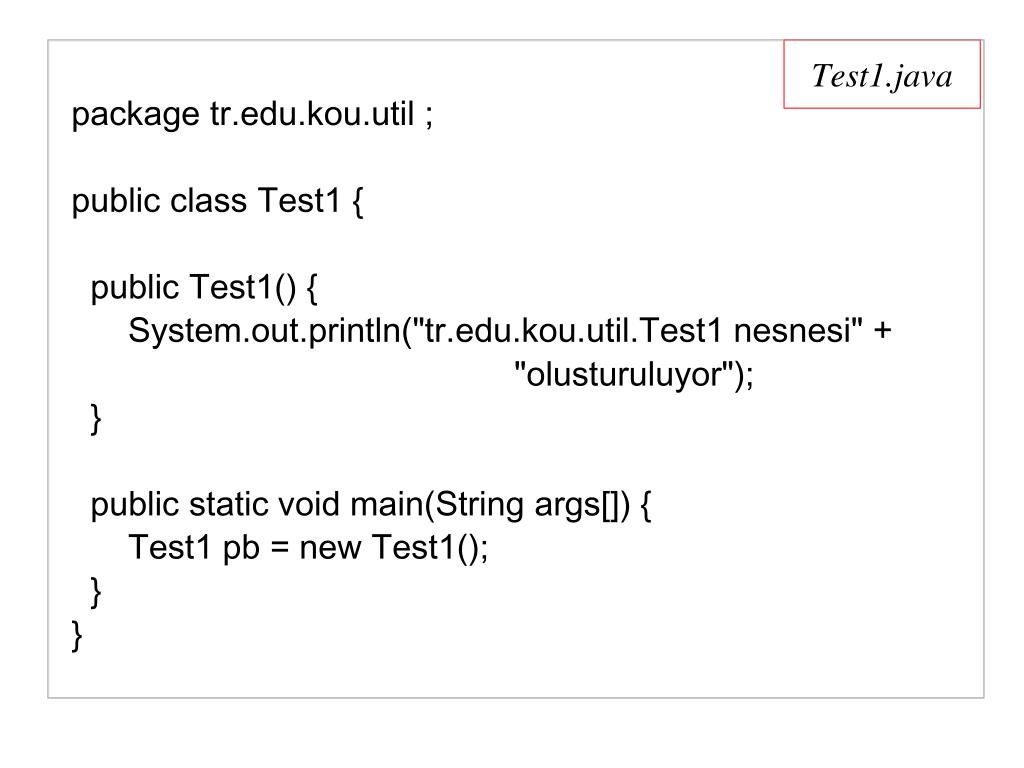Click the main method's closing brace

tap(96, 592)
